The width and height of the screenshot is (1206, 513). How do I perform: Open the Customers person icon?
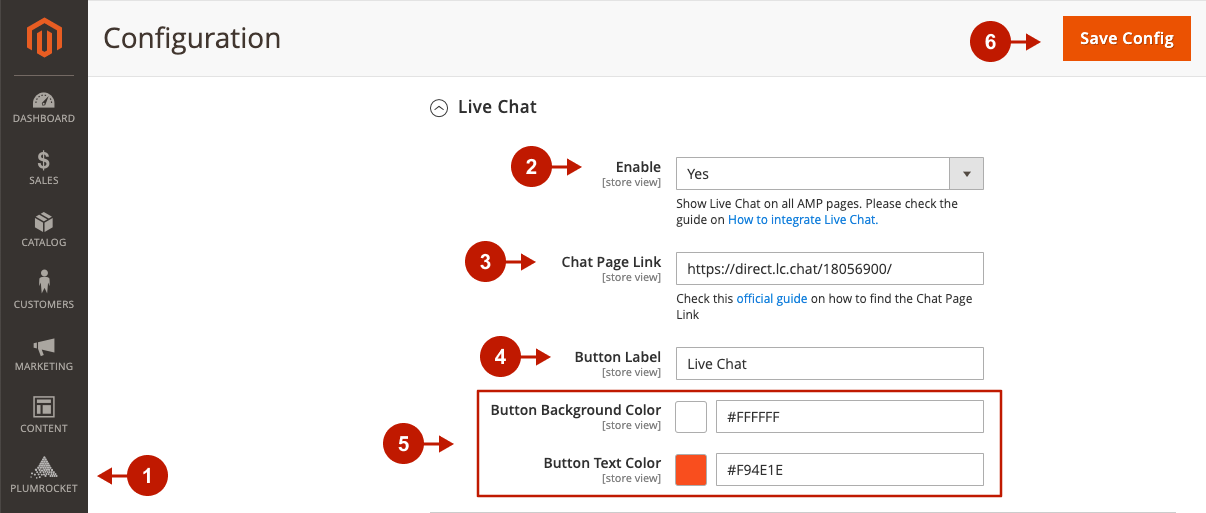coord(44,284)
